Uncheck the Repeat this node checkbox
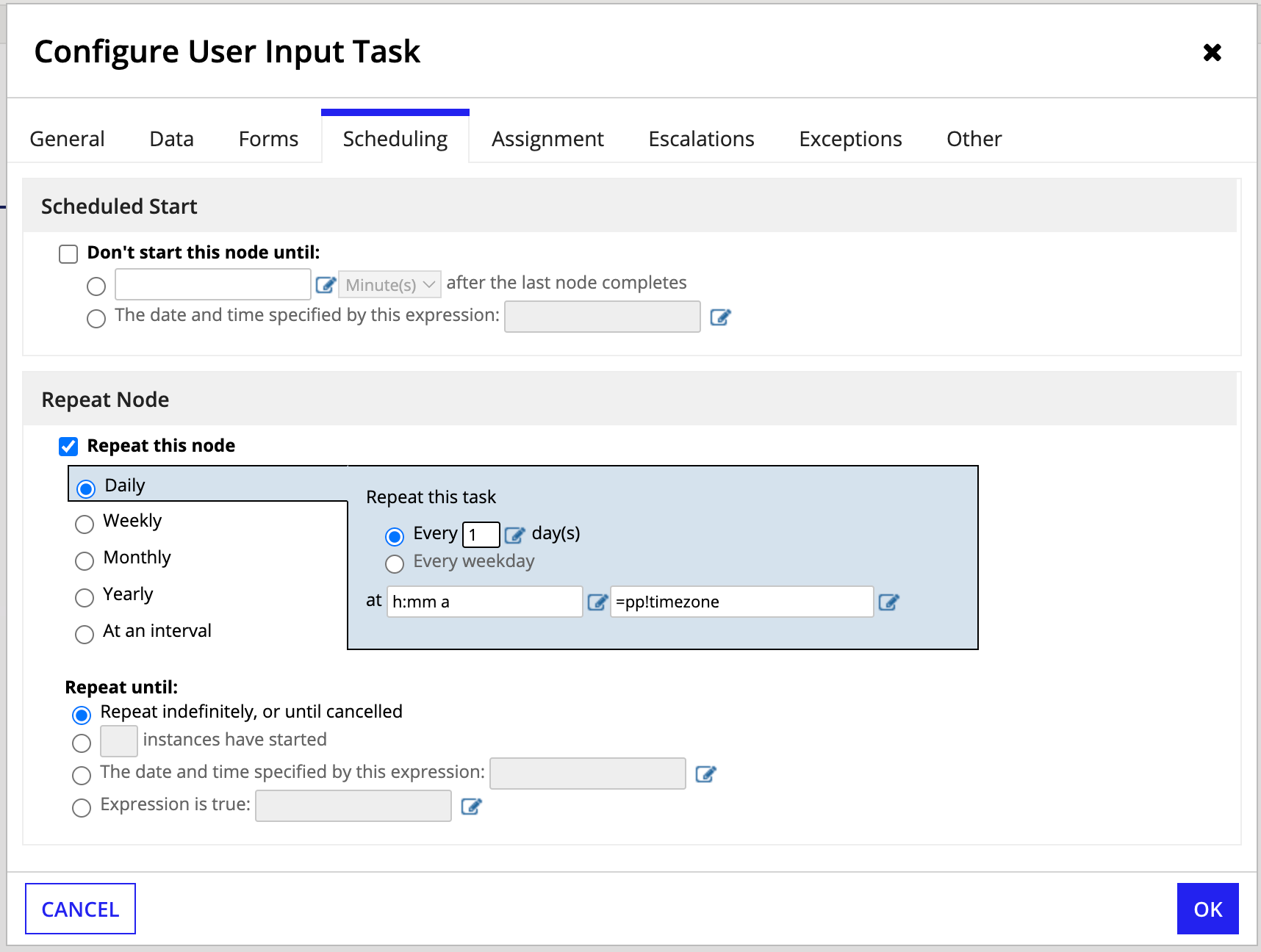Image resolution: width=1261 pixels, height=952 pixels. pos(68,447)
